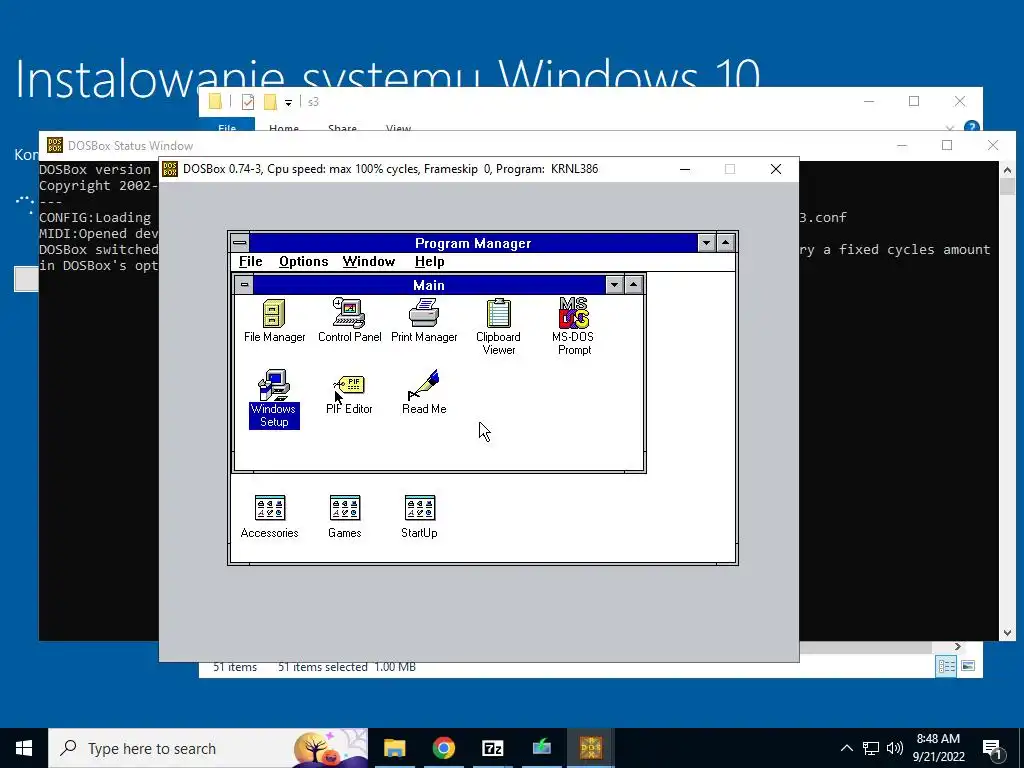Select the Accessories program group icon
Image resolution: width=1024 pixels, height=768 pixels.
pos(270,517)
